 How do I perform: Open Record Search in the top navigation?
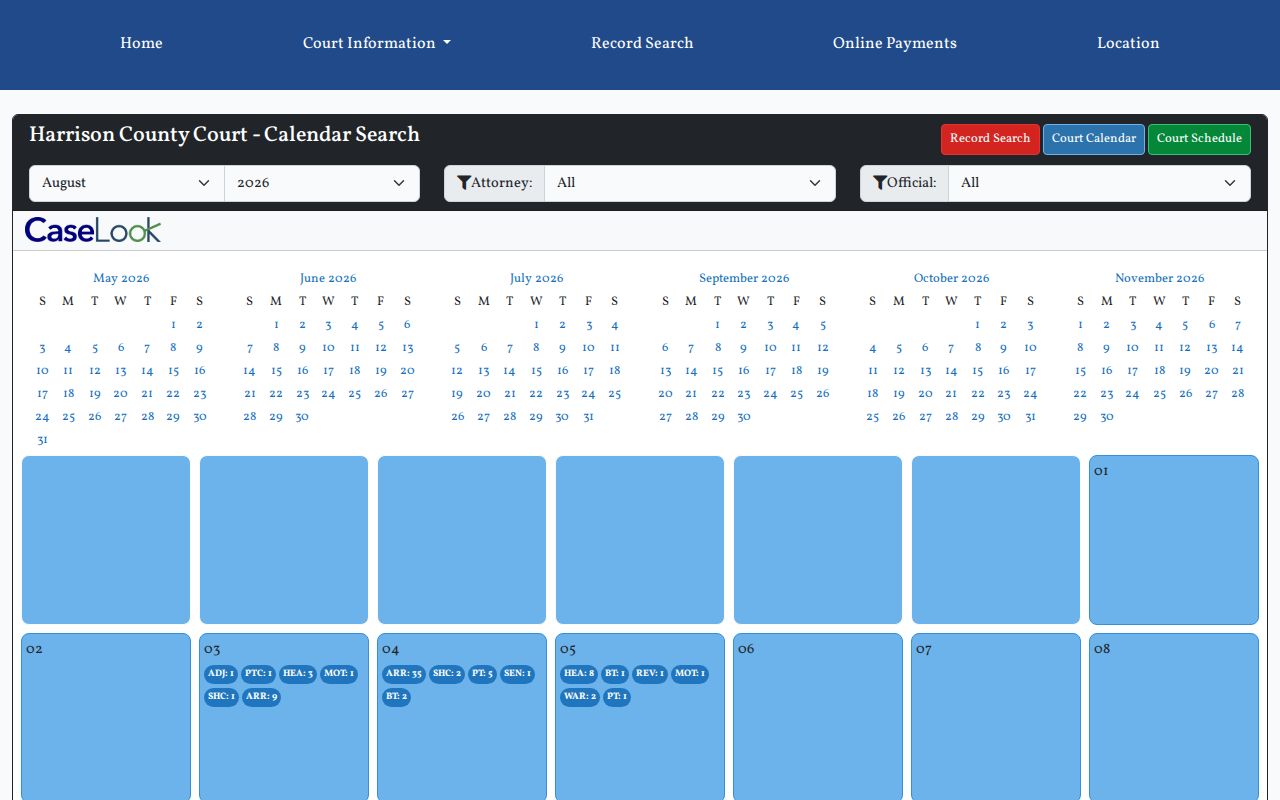click(x=642, y=43)
